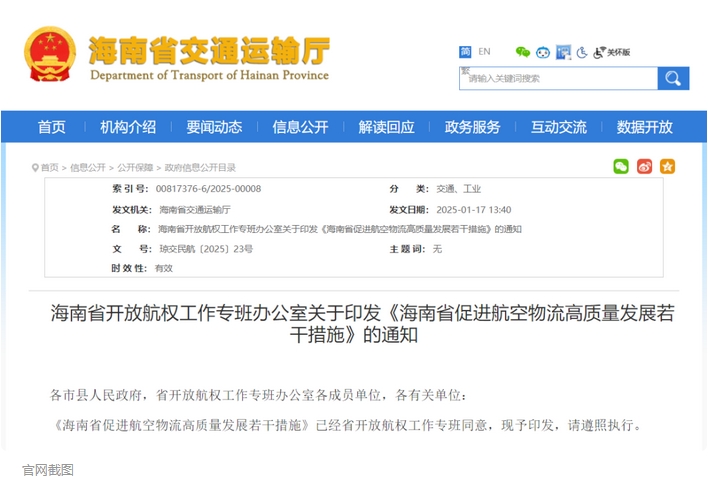This screenshot has width=708, height=497.
Task: Open the 互动交流 navigation tab
Action: click(x=559, y=127)
